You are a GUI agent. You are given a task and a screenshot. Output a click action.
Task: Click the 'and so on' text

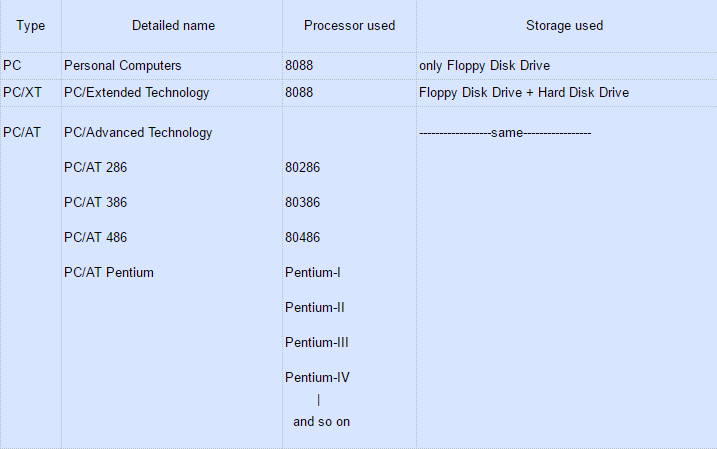[x=322, y=422]
